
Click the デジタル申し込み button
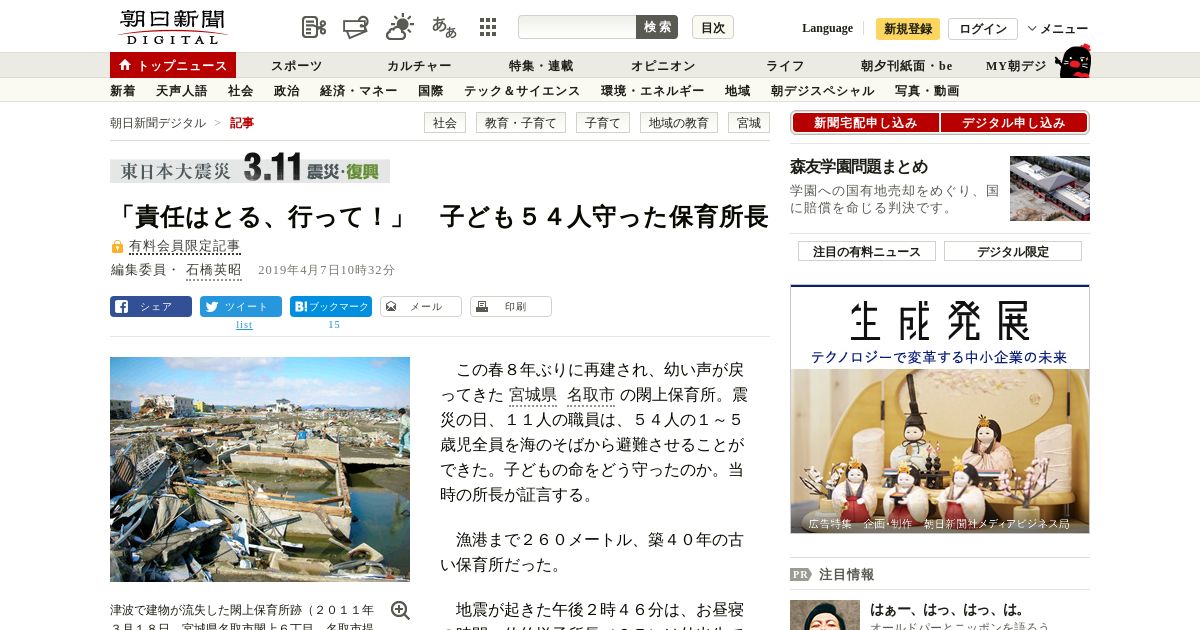1014,123
